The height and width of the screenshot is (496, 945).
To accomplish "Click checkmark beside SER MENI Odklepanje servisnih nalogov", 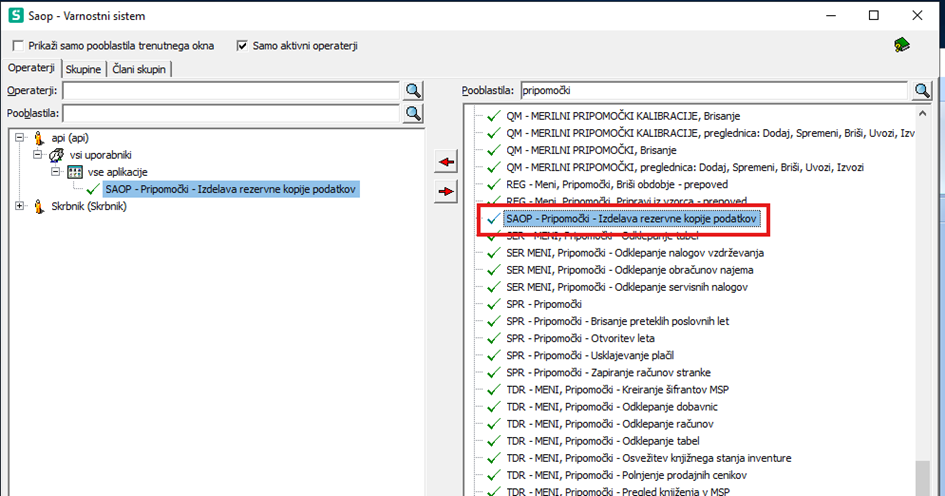I will coord(494,287).
